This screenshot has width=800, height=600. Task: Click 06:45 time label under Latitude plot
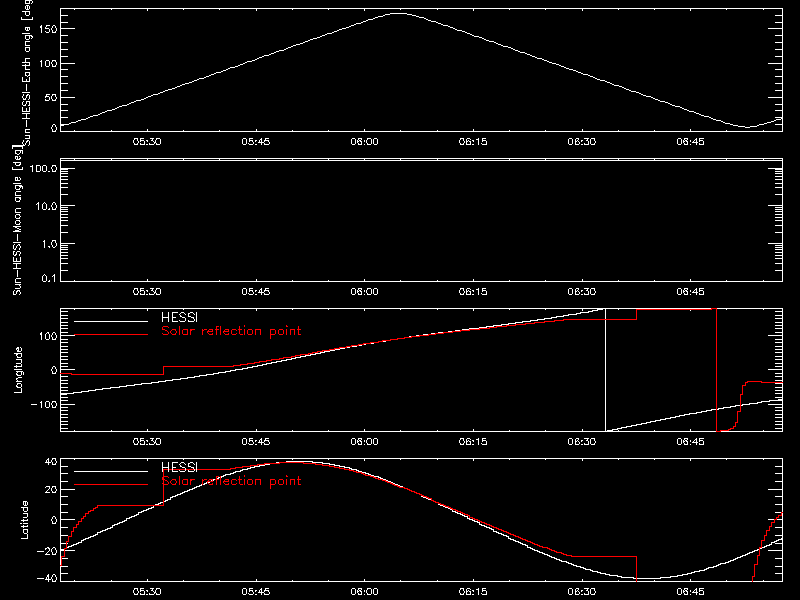pos(690,592)
